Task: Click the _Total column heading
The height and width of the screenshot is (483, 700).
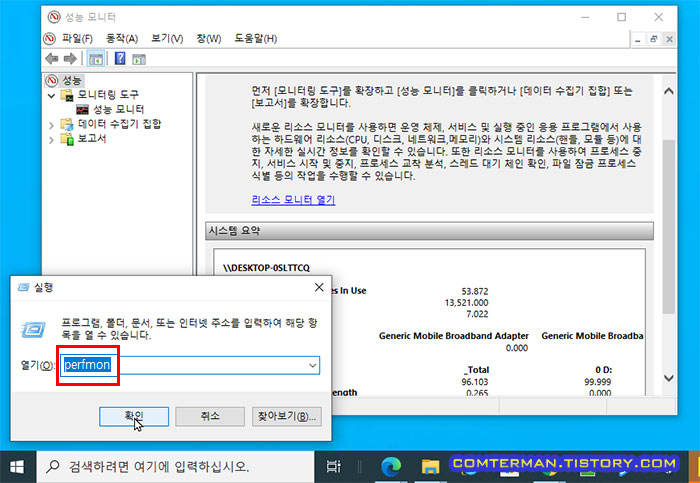Action: tap(476, 370)
